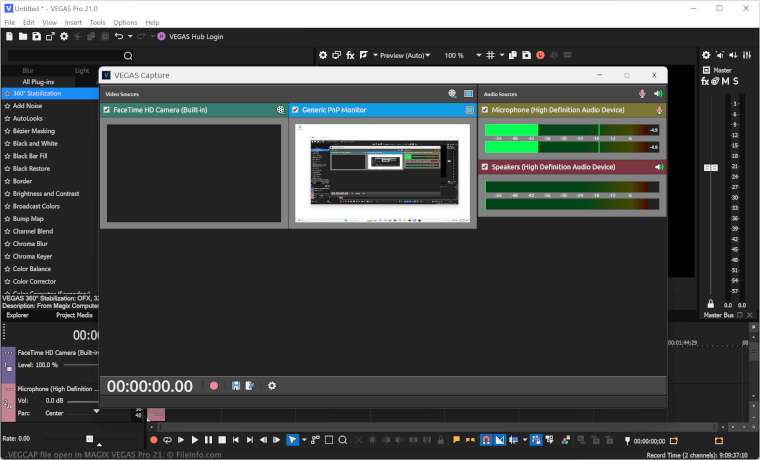
Task: Click the mic icon on Microphone source bar
Action: pyautogui.click(x=659, y=110)
